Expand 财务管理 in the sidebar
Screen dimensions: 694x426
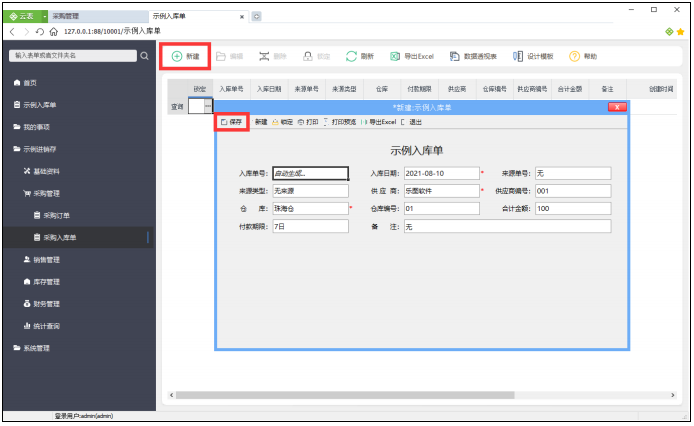click(42, 304)
